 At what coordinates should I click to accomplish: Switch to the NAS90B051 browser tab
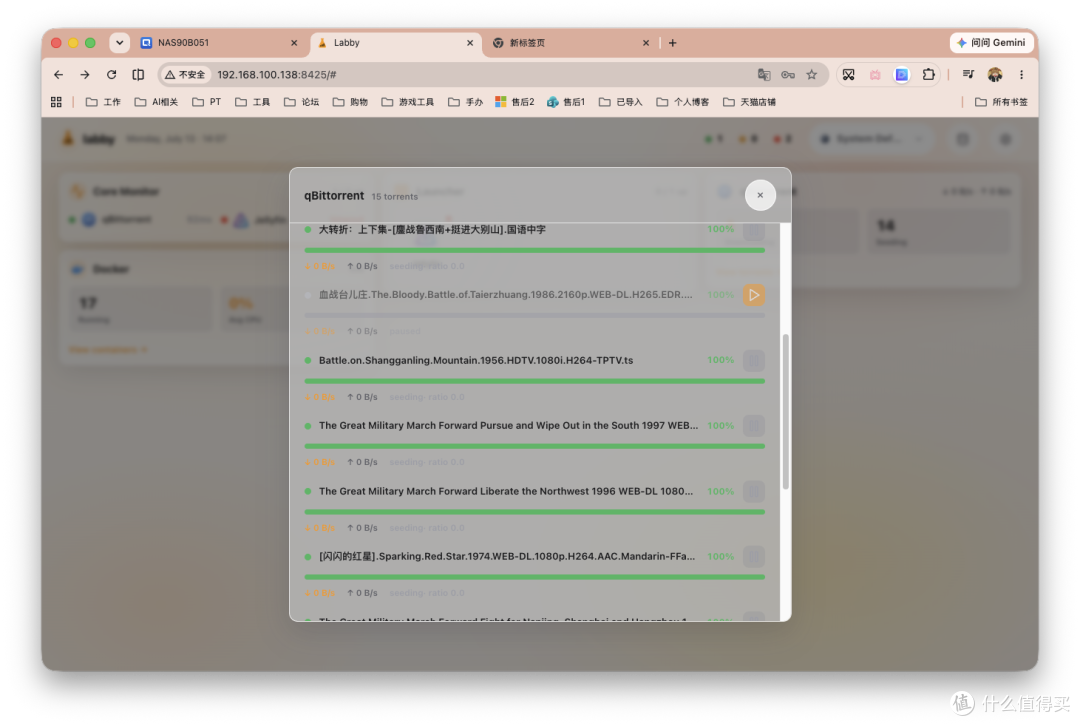(x=218, y=43)
